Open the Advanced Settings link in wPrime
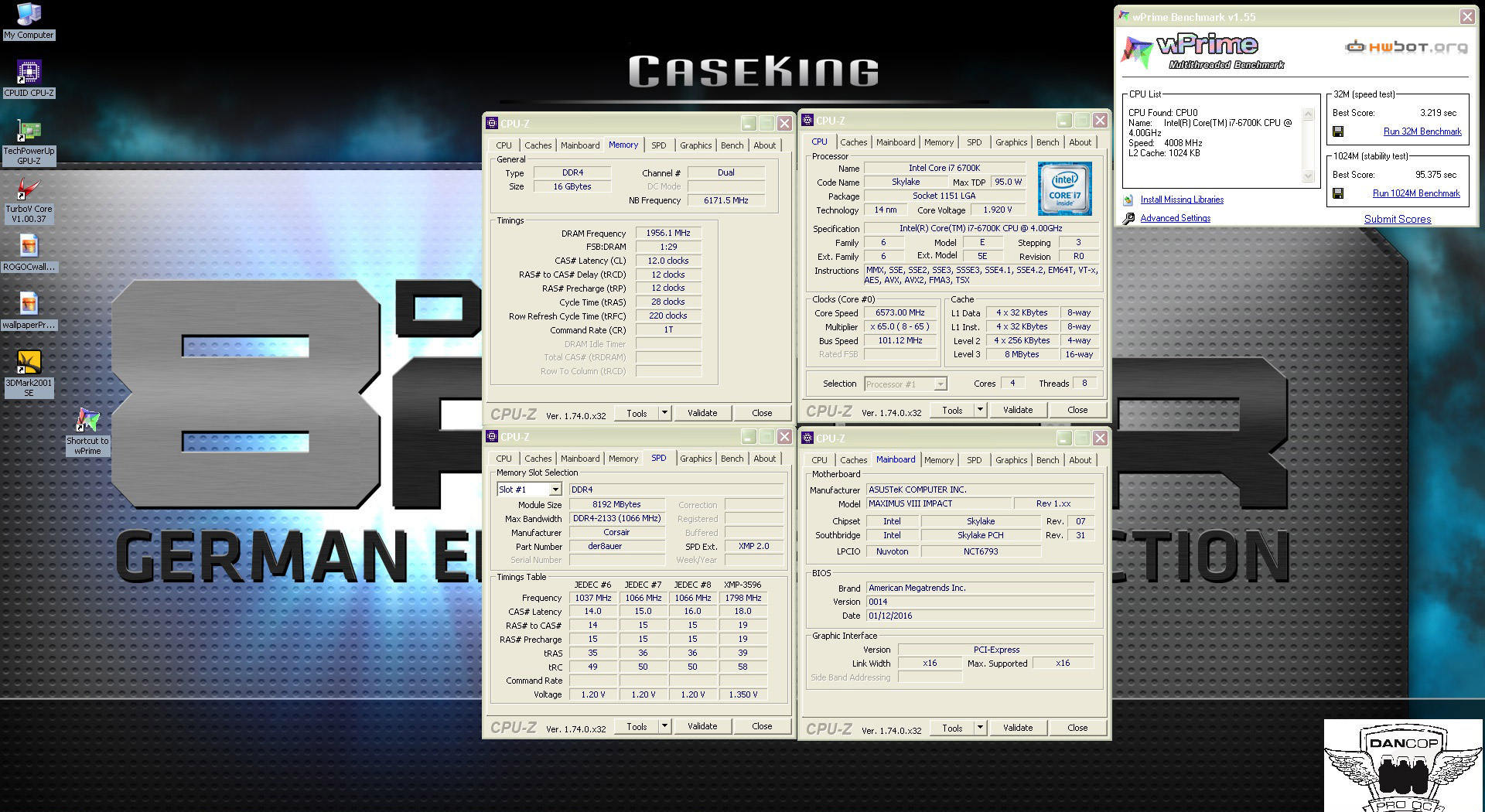The width and height of the screenshot is (1485, 812). click(1175, 218)
